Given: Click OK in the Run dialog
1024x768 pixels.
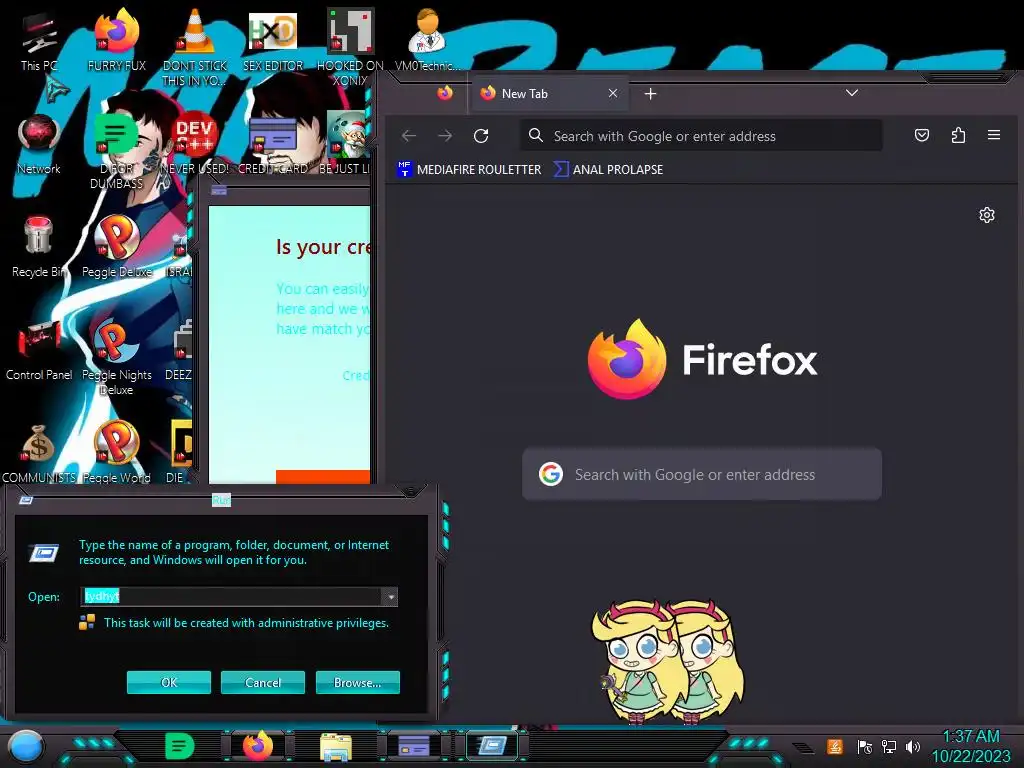Looking at the screenshot, I should 169,682.
